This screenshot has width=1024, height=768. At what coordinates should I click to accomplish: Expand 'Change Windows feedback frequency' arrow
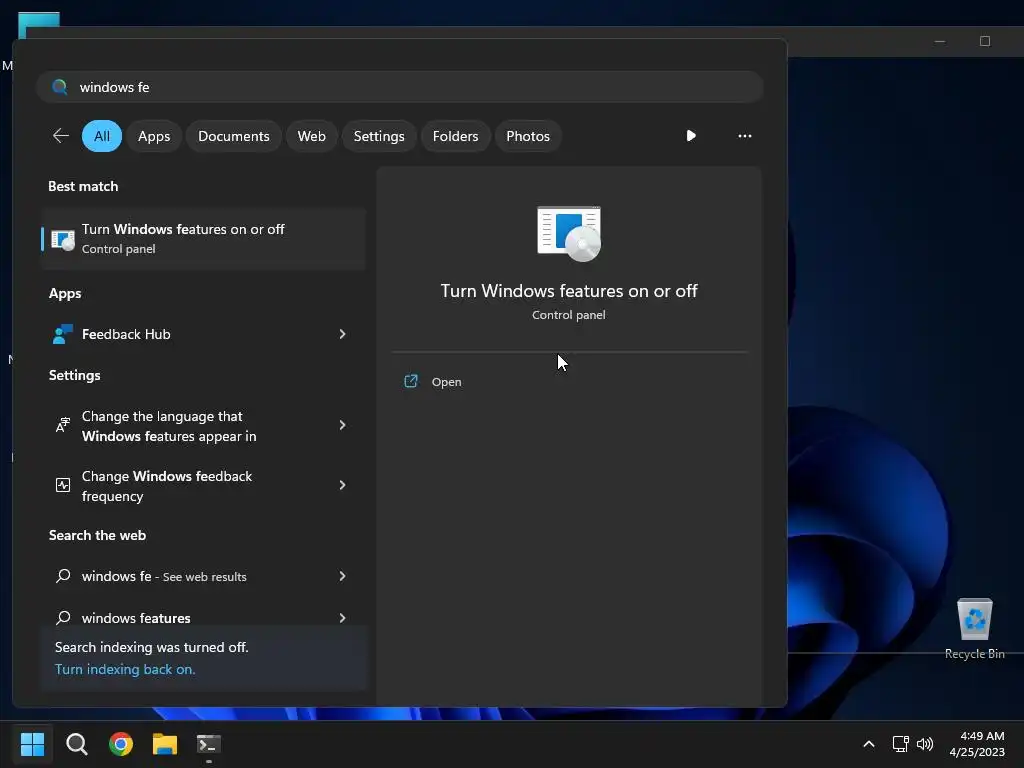click(342, 485)
